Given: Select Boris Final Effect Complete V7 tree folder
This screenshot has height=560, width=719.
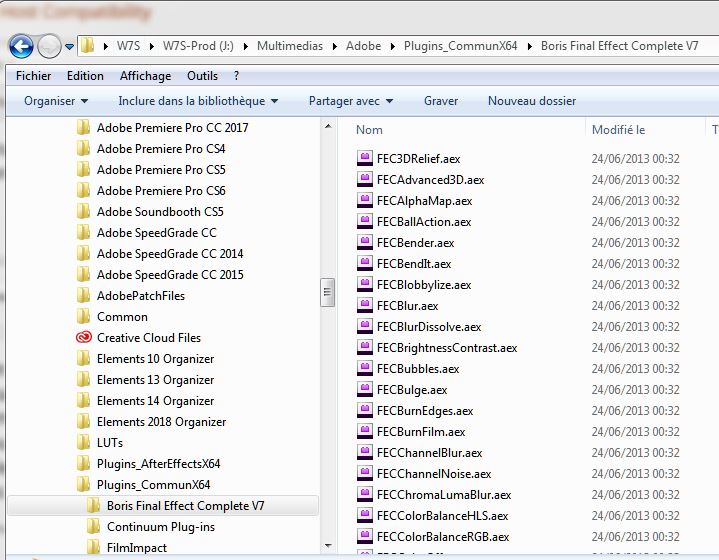Looking at the screenshot, I should click(163, 506).
